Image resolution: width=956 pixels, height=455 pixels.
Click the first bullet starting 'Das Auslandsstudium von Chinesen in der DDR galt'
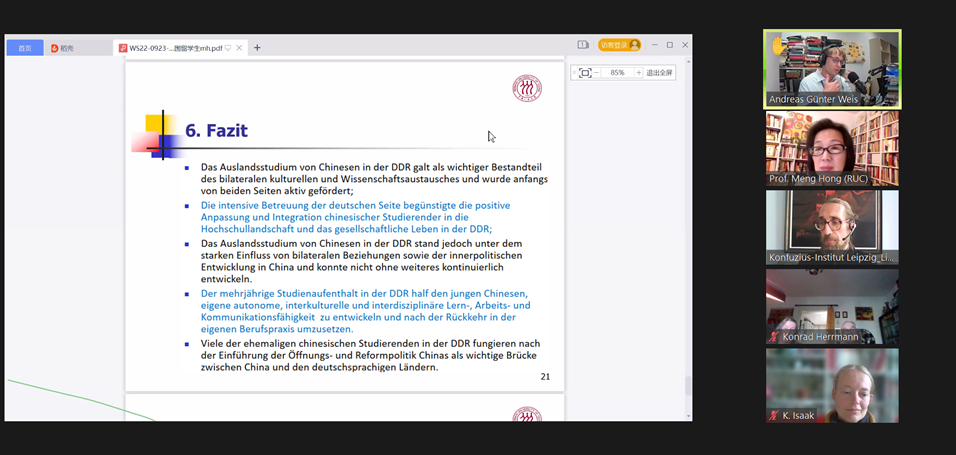click(x=374, y=179)
